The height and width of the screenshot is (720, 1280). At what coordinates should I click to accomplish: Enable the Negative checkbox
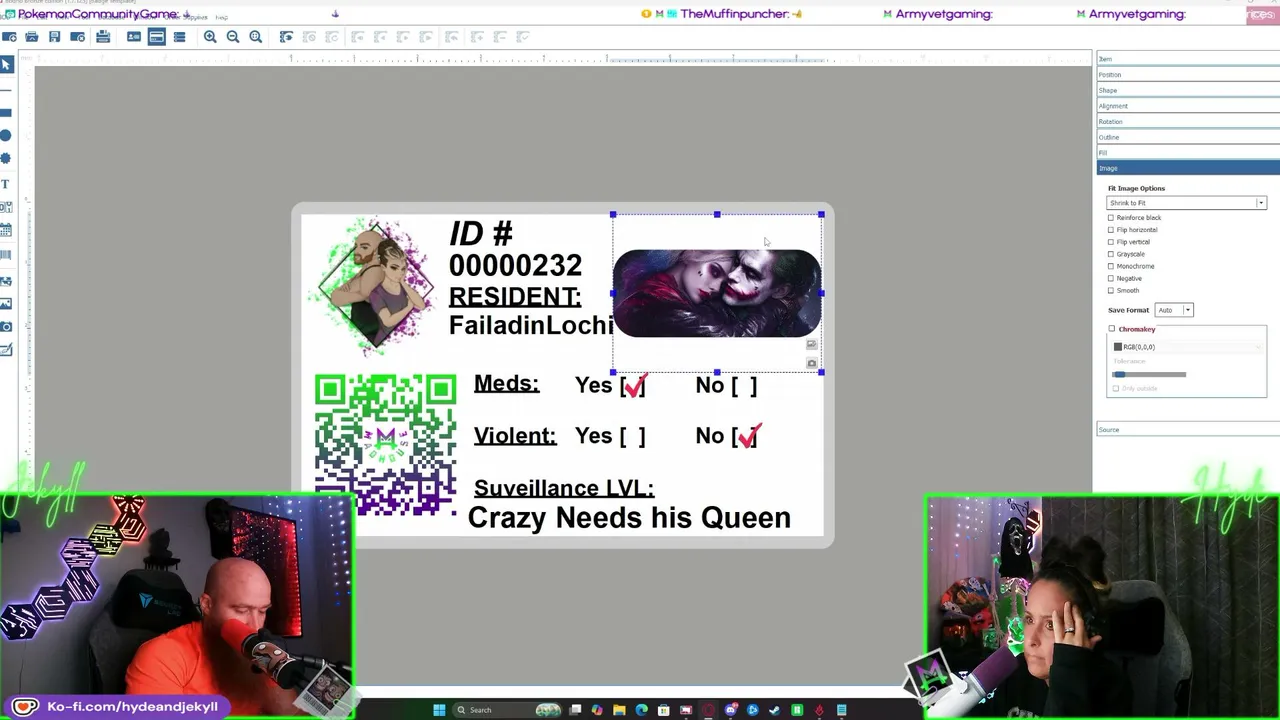click(1111, 278)
